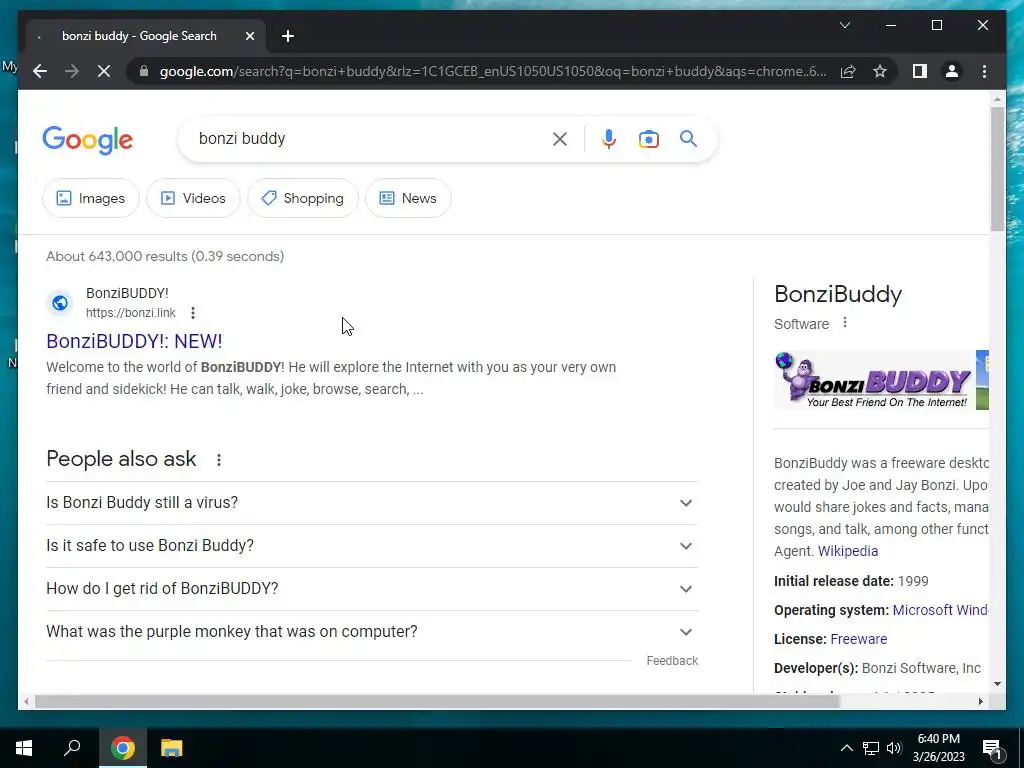Start a voice search with the microphone

tap(609, 139)
